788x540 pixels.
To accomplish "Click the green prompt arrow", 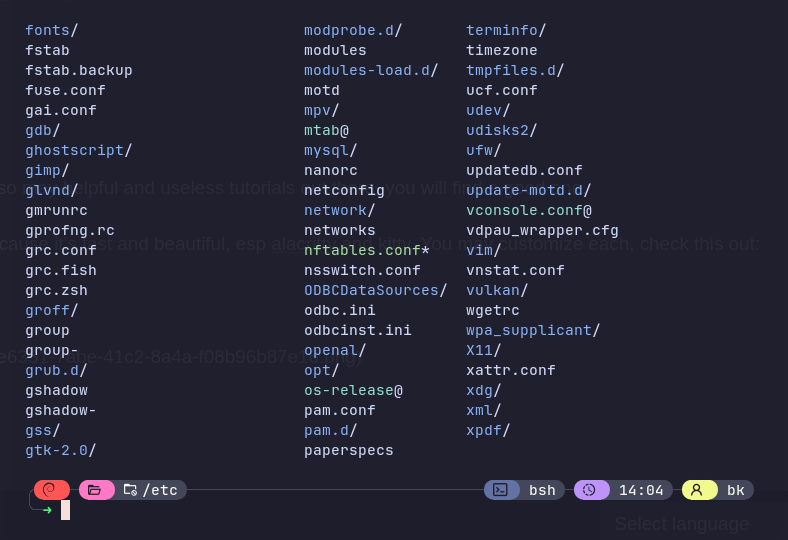I will pyautogui.click(x=47, y=510).
